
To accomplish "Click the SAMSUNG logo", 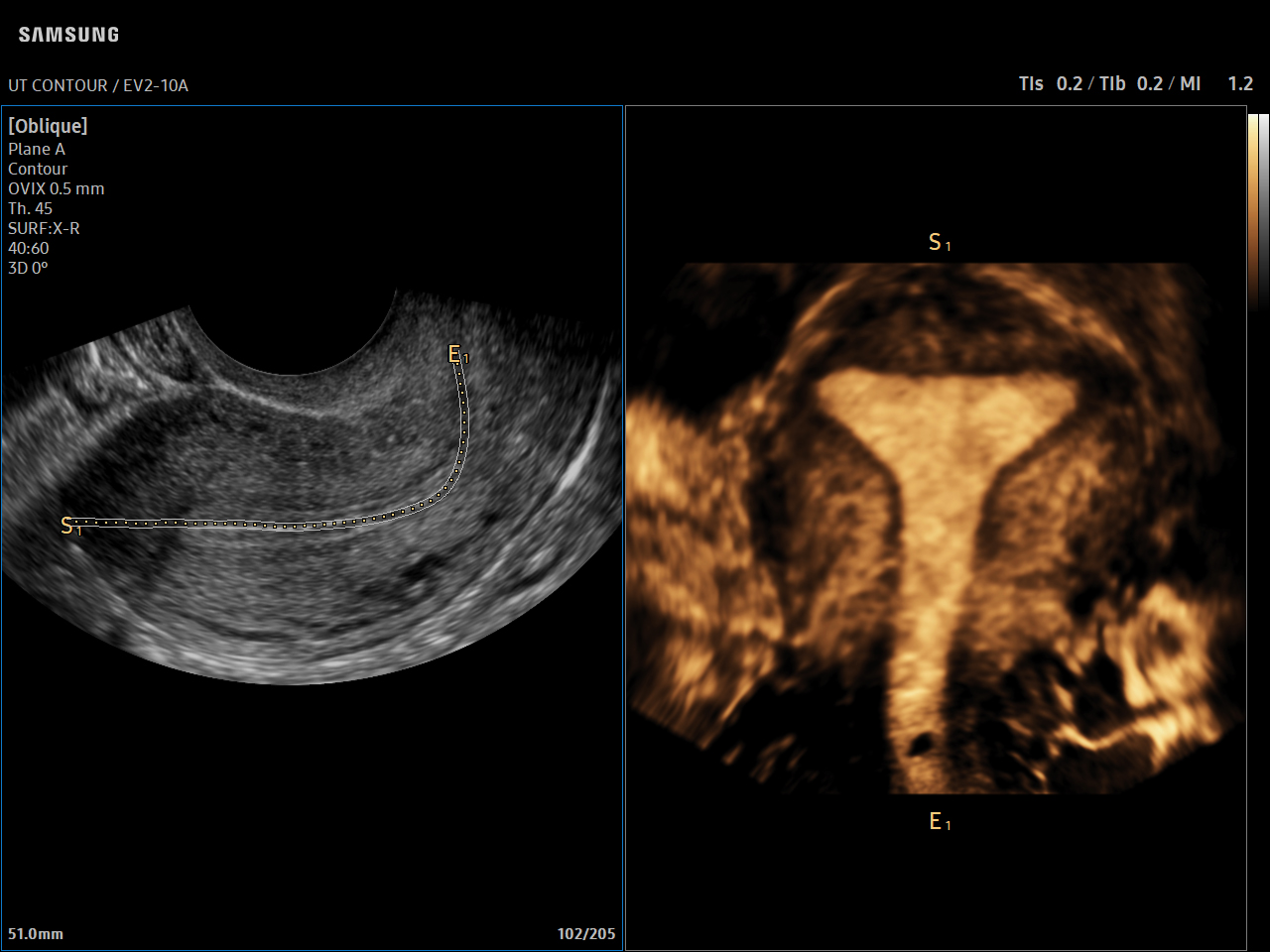I will [68, 35].
